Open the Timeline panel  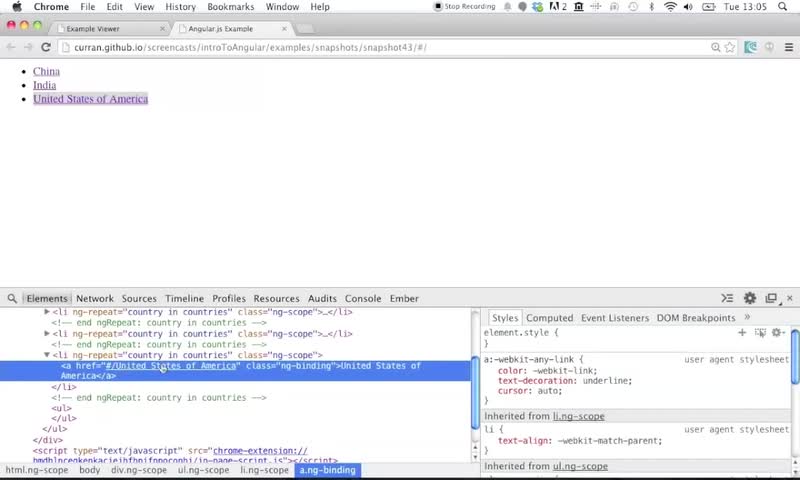184,298
